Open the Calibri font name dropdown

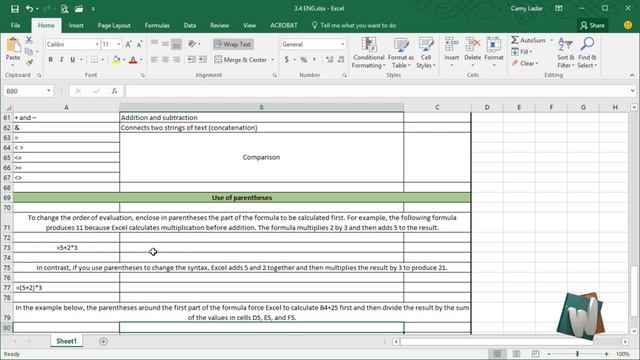click(97, 44)
